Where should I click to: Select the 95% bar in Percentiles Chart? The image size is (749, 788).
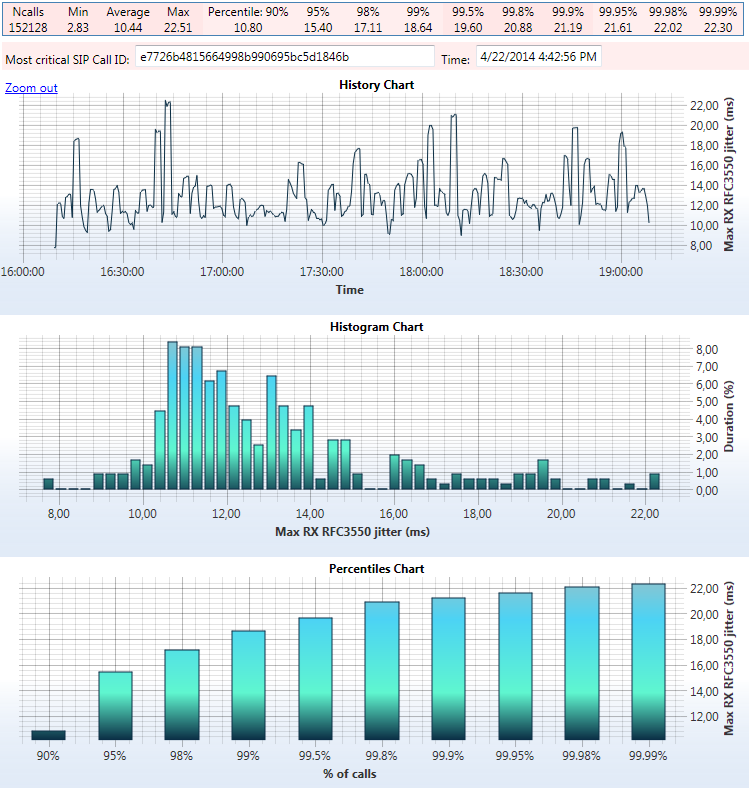pyautogui.click(x=115, y=705)
